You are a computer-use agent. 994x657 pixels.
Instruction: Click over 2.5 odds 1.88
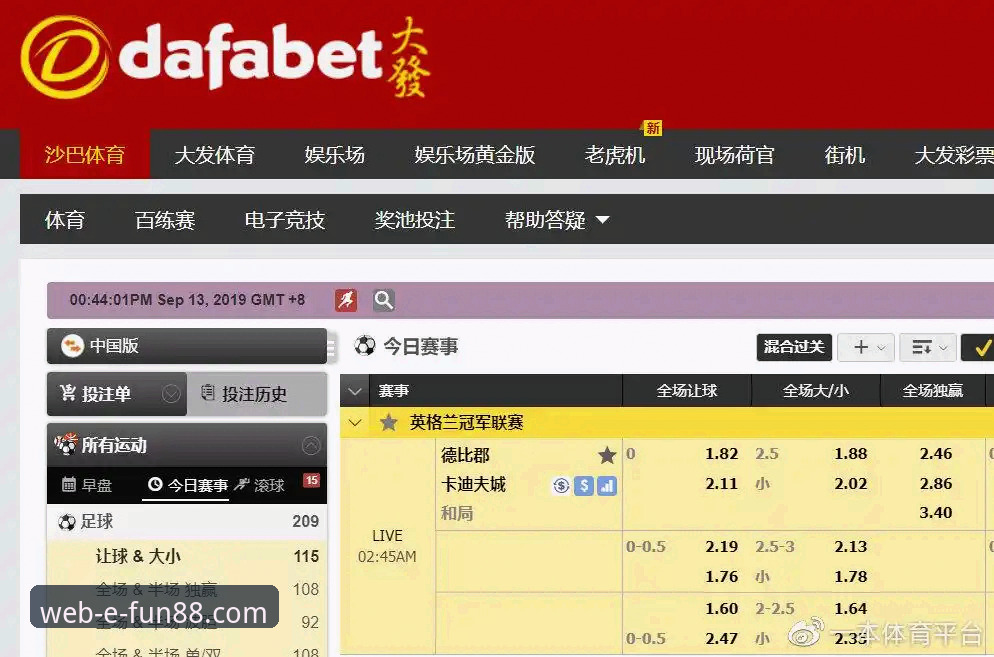(850, 454)
